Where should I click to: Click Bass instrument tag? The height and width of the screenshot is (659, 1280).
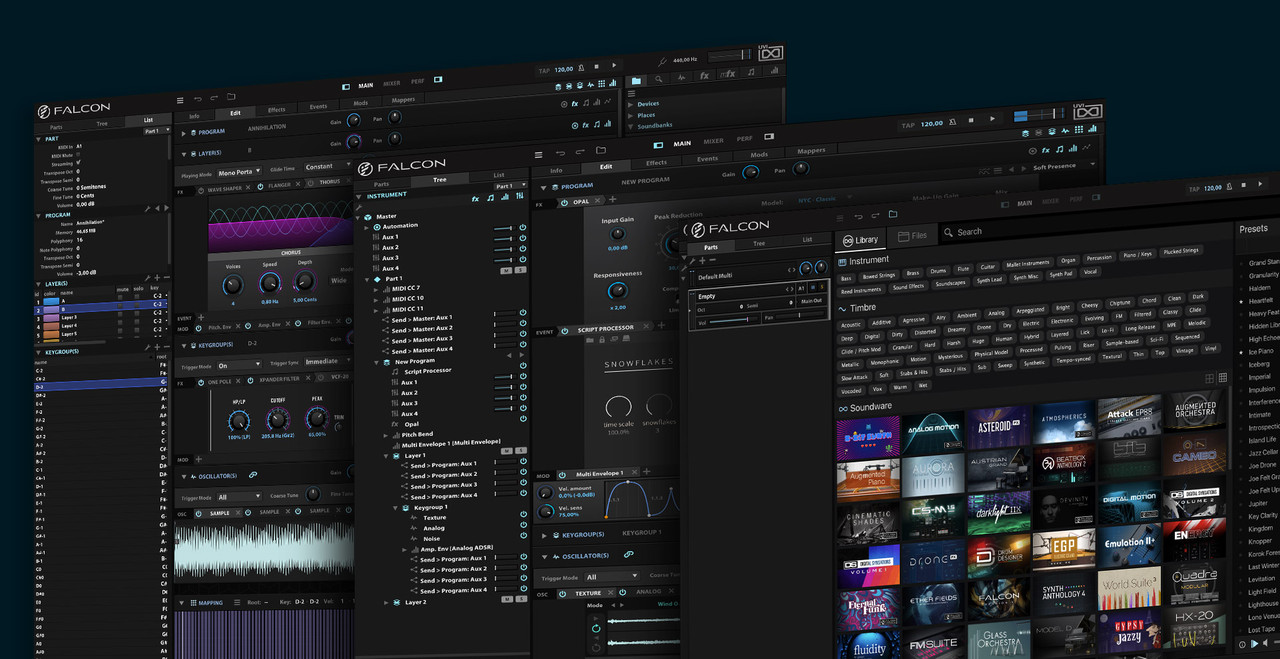(x=847, y=278)
